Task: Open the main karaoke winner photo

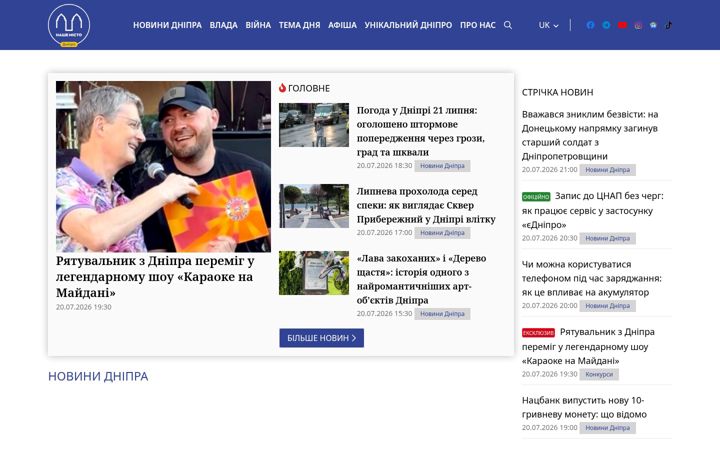Action: [x=163, y=167]
